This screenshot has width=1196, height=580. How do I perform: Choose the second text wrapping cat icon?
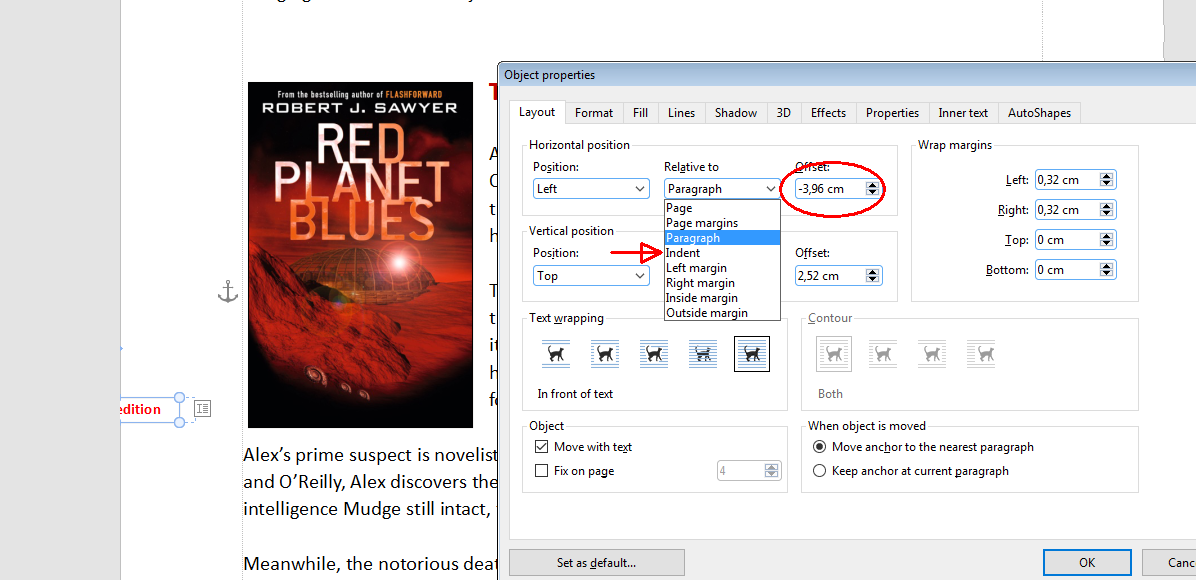pyautogui.click(x=605, y=354)
